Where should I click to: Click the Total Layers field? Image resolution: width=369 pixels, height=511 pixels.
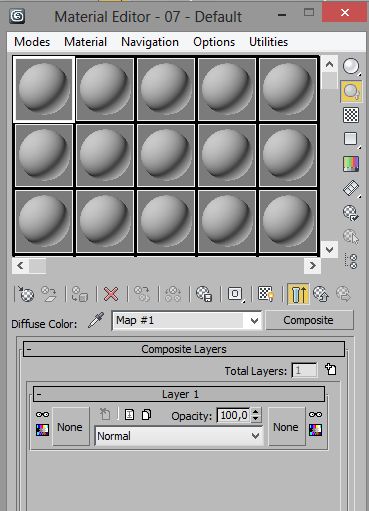(304, 370)
